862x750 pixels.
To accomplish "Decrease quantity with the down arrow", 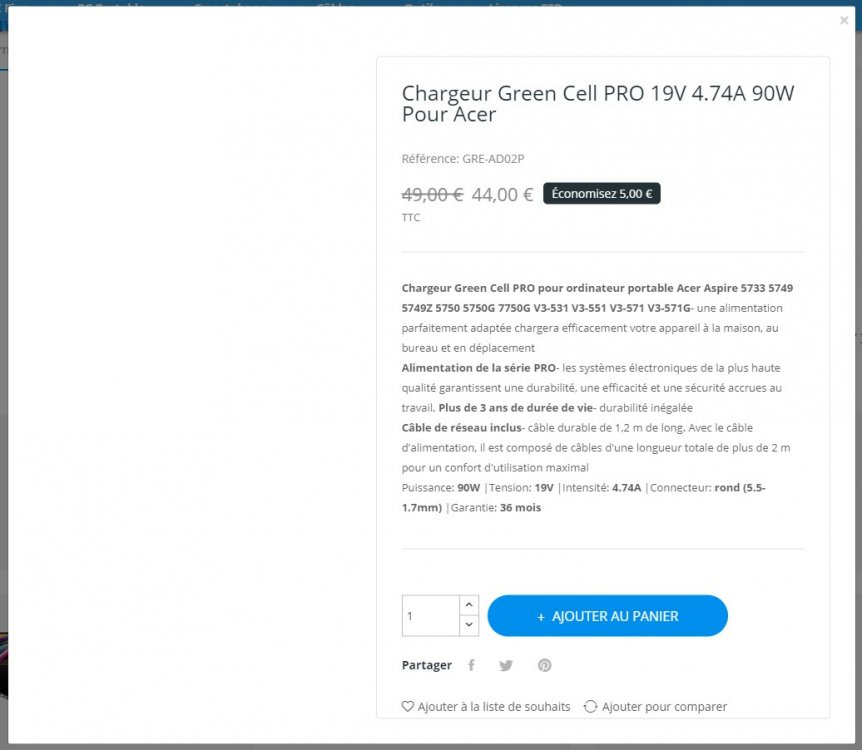I will [x=469, y=625].
